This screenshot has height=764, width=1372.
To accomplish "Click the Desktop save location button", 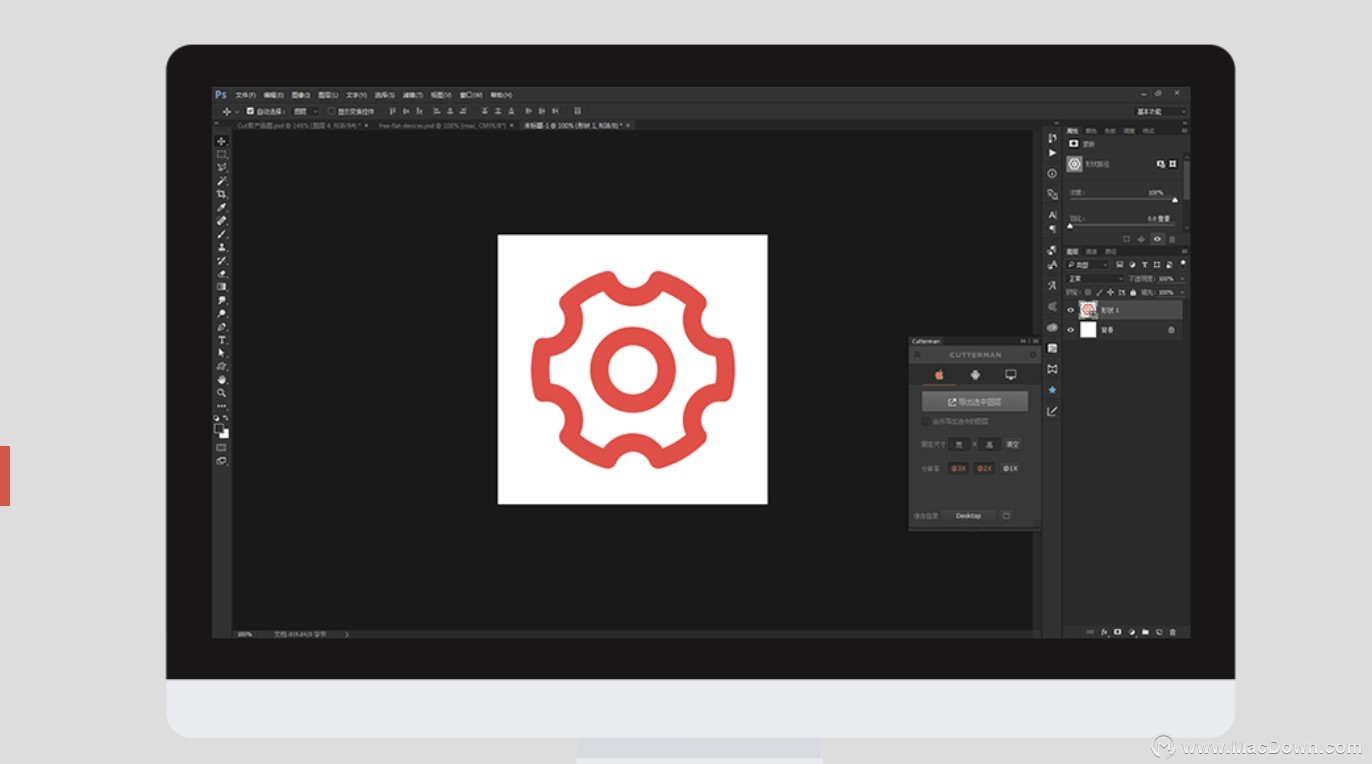I will point(968,516).
